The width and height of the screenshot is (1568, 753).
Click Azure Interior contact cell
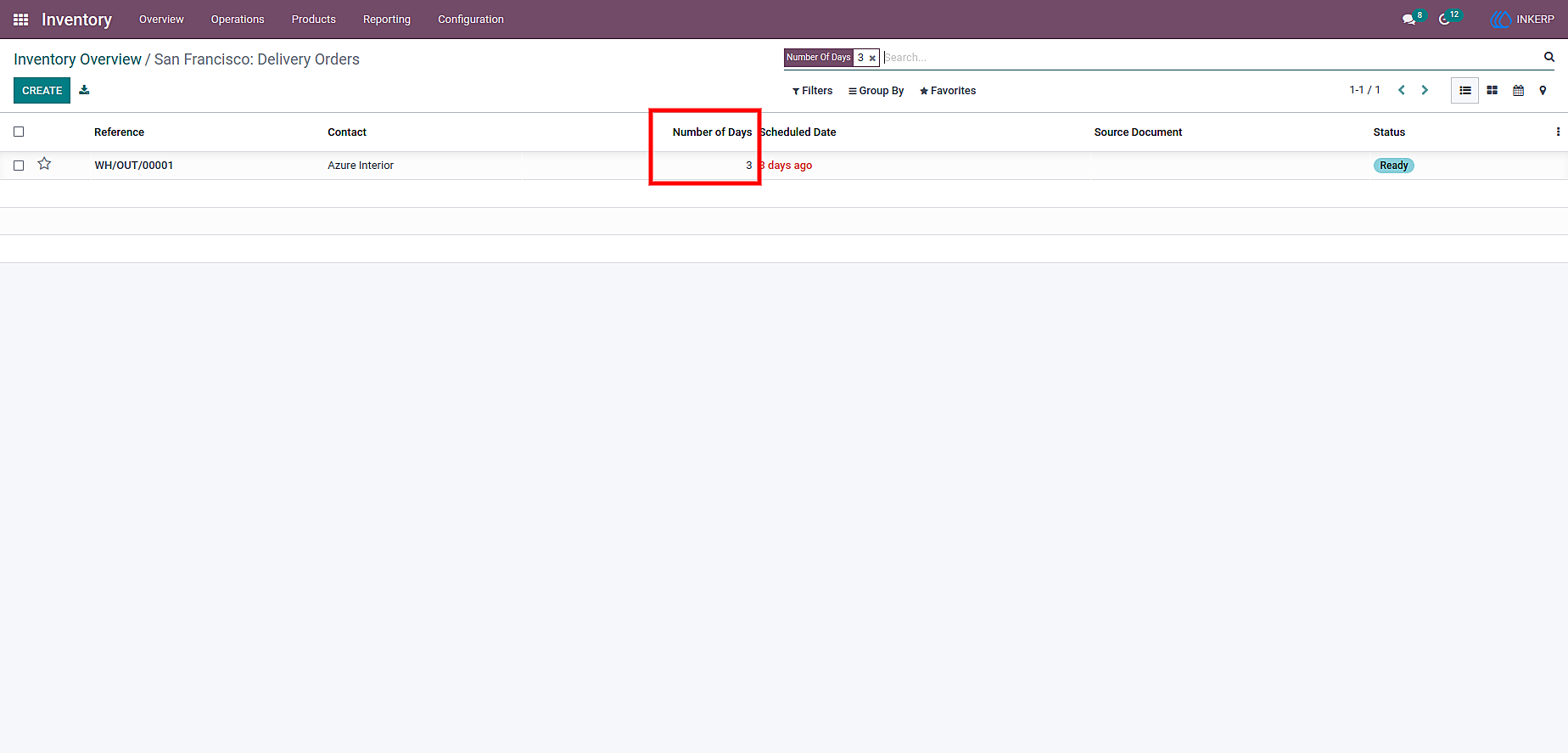(x=361, y=166)
